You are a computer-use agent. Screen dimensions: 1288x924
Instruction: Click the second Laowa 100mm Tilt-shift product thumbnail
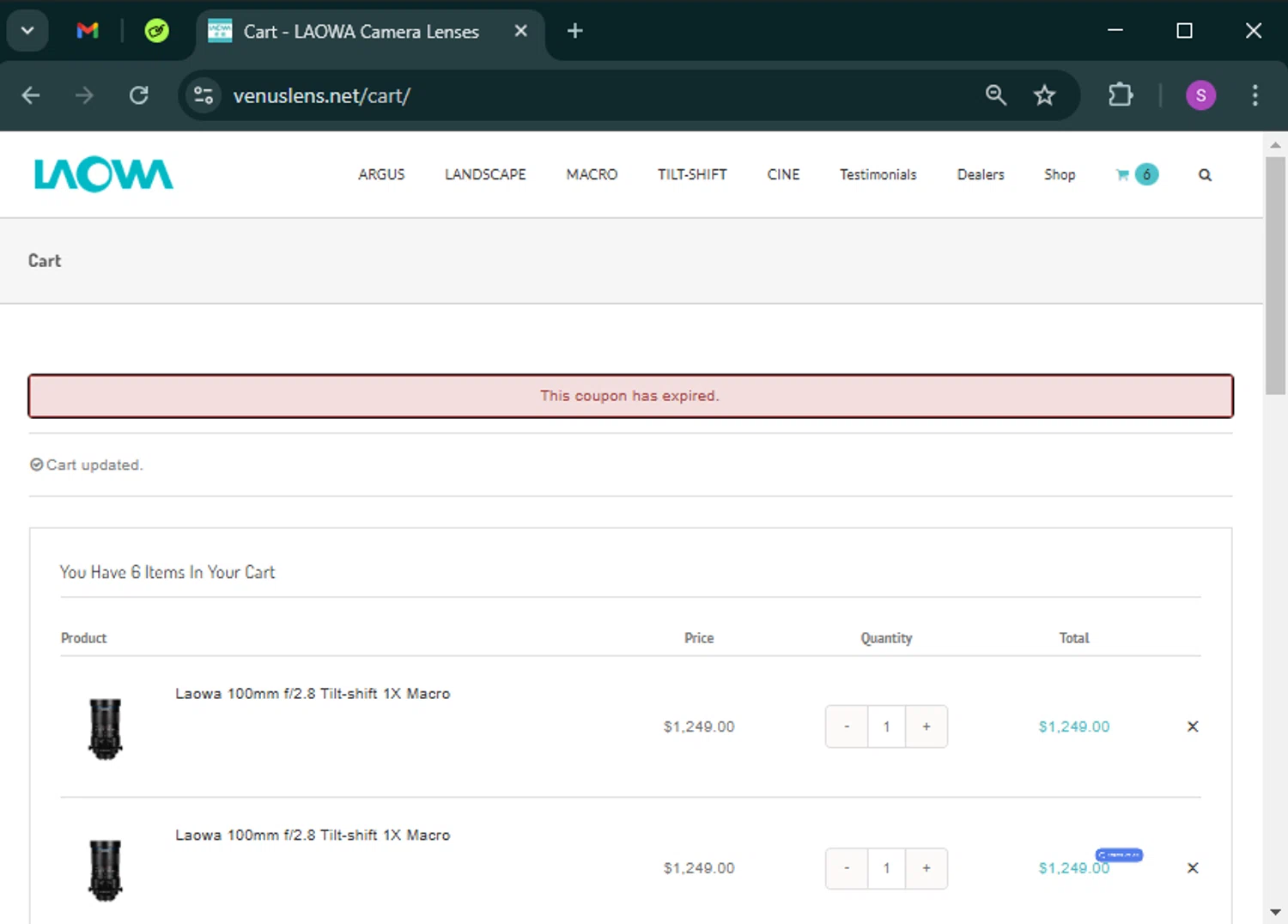(106, 869)
